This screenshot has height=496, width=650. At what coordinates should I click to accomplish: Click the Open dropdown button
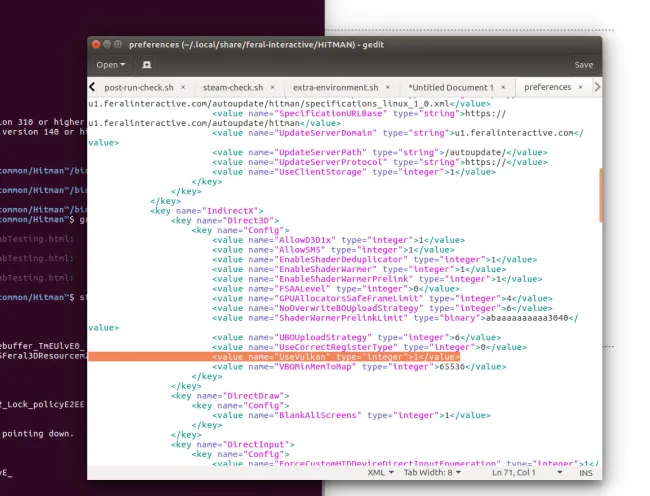tap(111, 65)
